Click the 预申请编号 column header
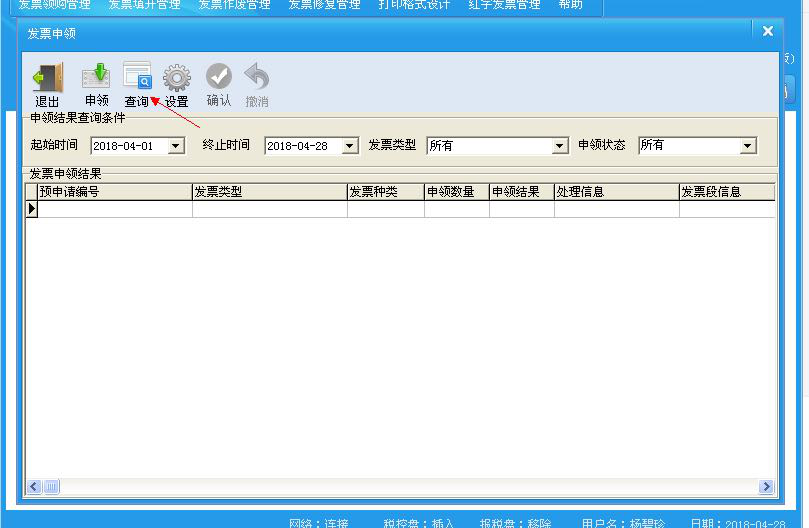The width and height of the screenshot is (809, 528). (x=114, y=192)
